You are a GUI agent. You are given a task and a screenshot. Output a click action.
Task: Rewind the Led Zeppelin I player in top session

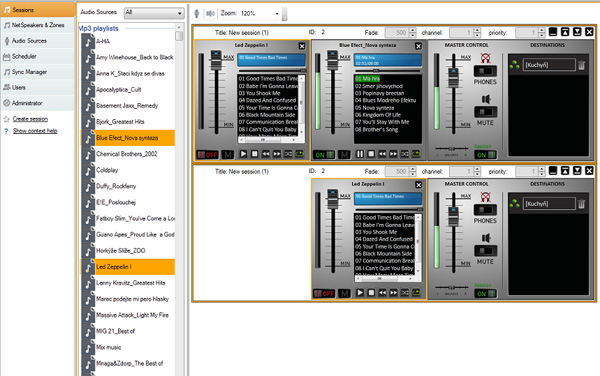[x=266, y=154]
